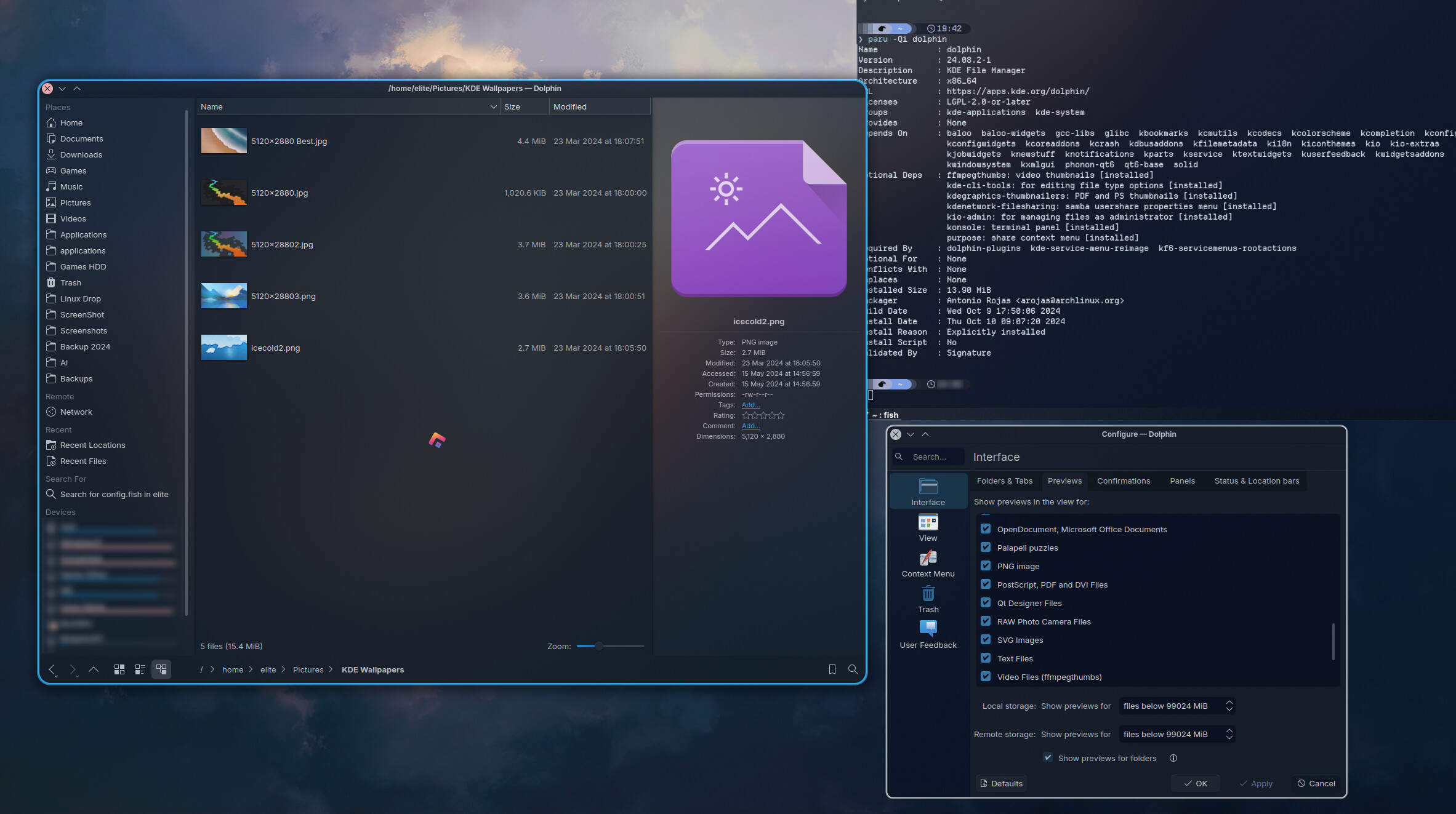Toggle Show previews for folders checkbox

pyautogui.click(x=1048, y=758)
